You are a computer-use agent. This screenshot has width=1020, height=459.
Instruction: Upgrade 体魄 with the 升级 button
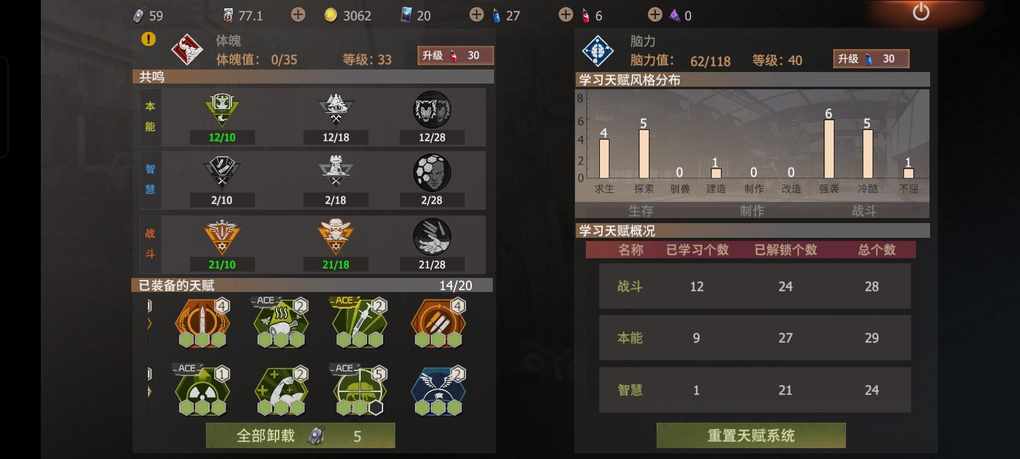455,56
